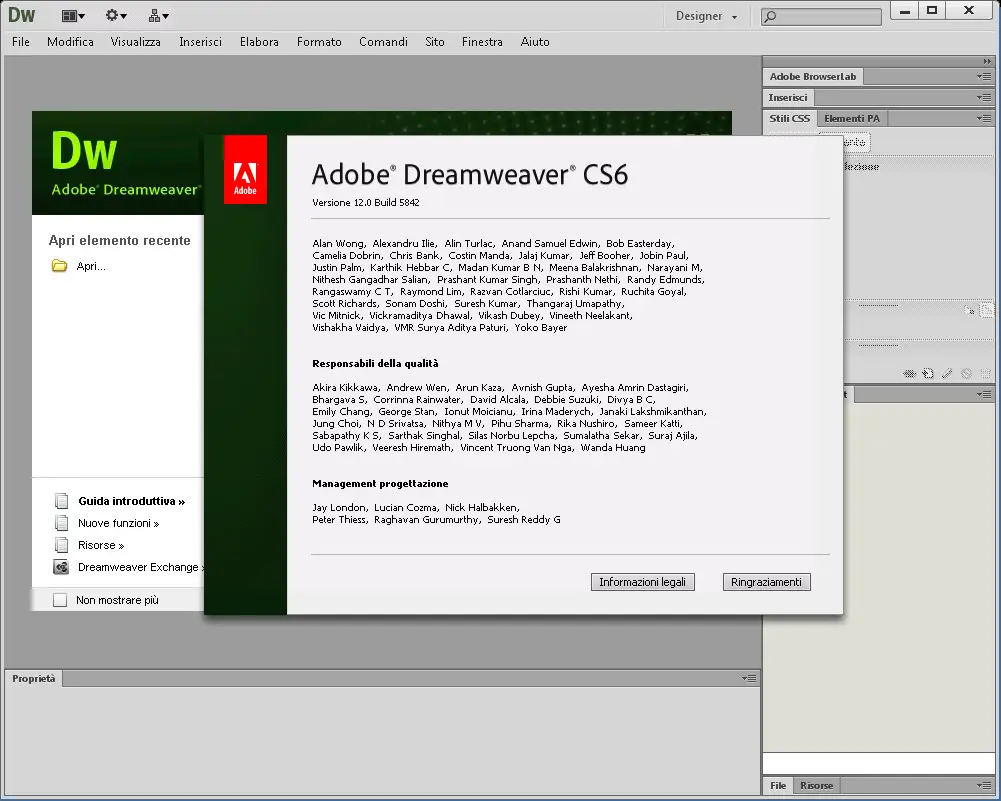Select the Proprietà panel tab

[x=34, y=678]
